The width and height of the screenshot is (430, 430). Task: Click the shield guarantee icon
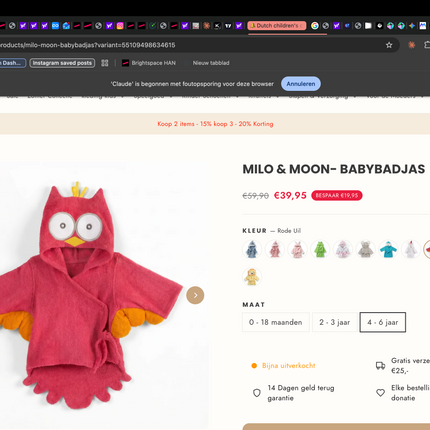click(x=257, y=393)
